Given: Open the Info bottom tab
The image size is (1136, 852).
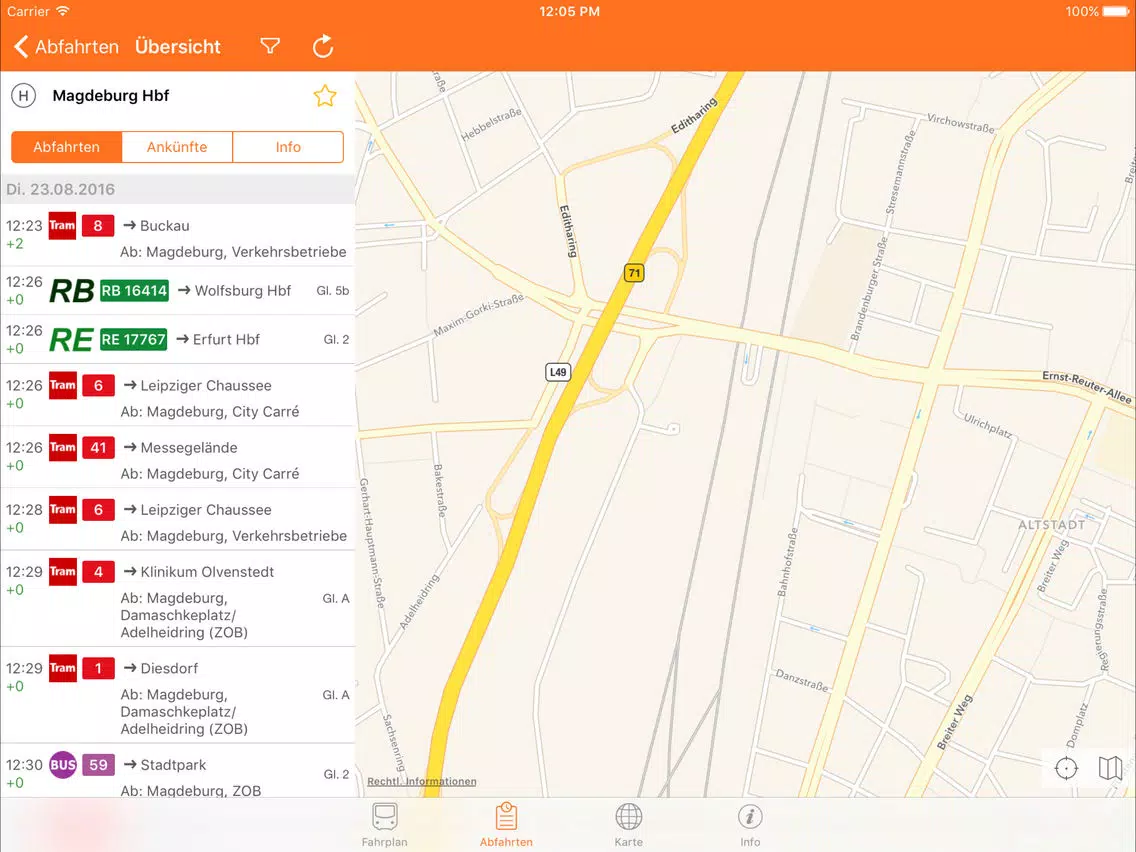Looking at the screenshot, I should 750,824.
